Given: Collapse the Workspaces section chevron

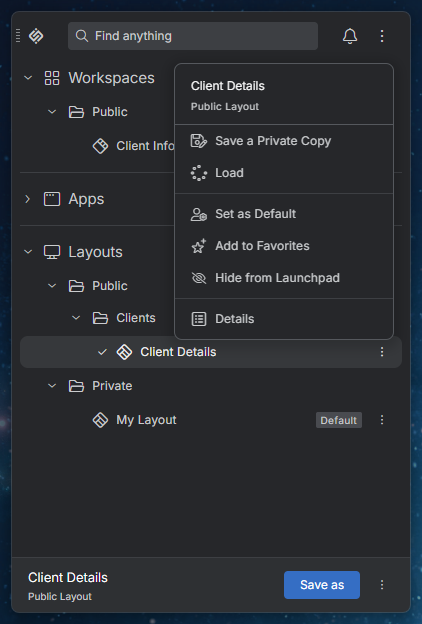Looking at the screenshot, I should pos(28,78).
